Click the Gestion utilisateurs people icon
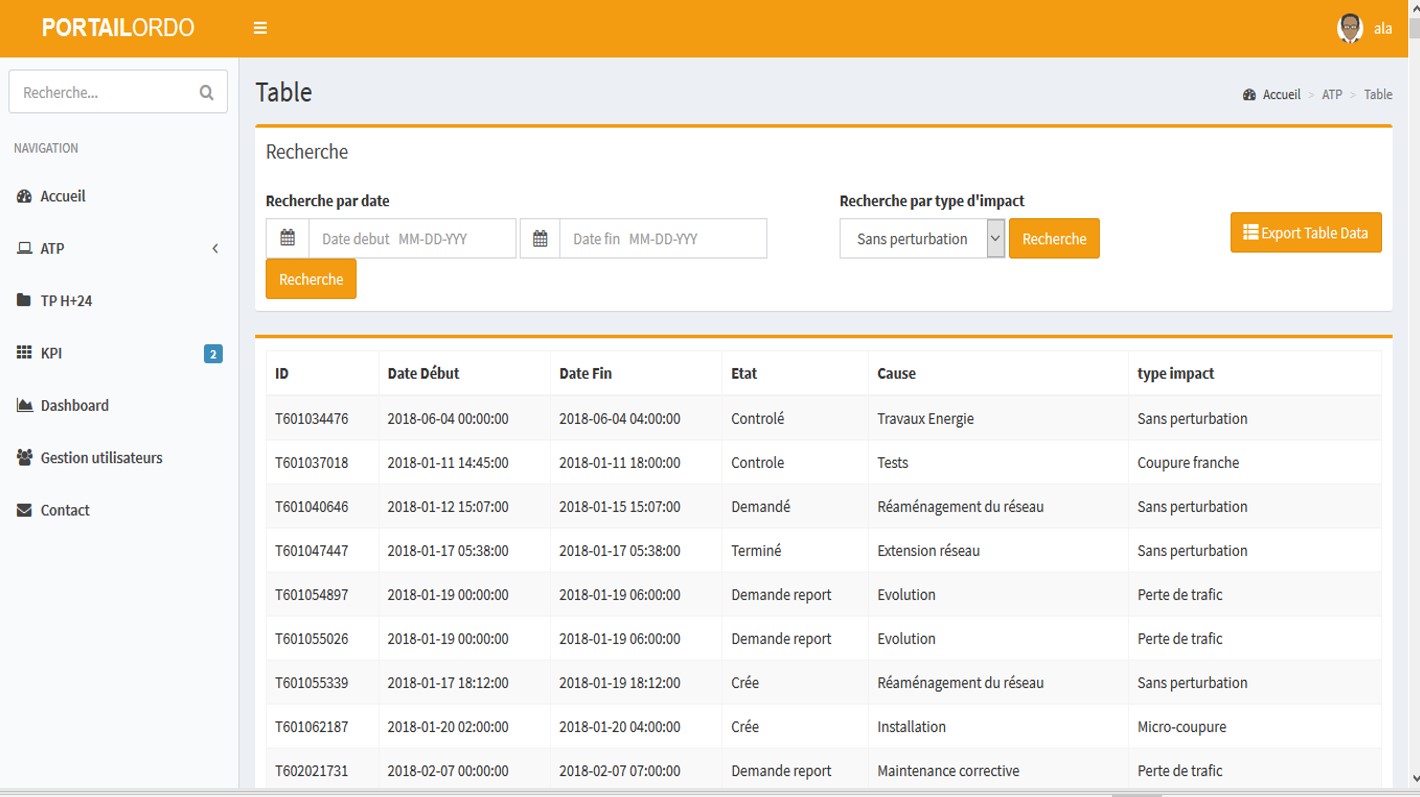The height and width of the screenshot is (797, 1420). 25,457
